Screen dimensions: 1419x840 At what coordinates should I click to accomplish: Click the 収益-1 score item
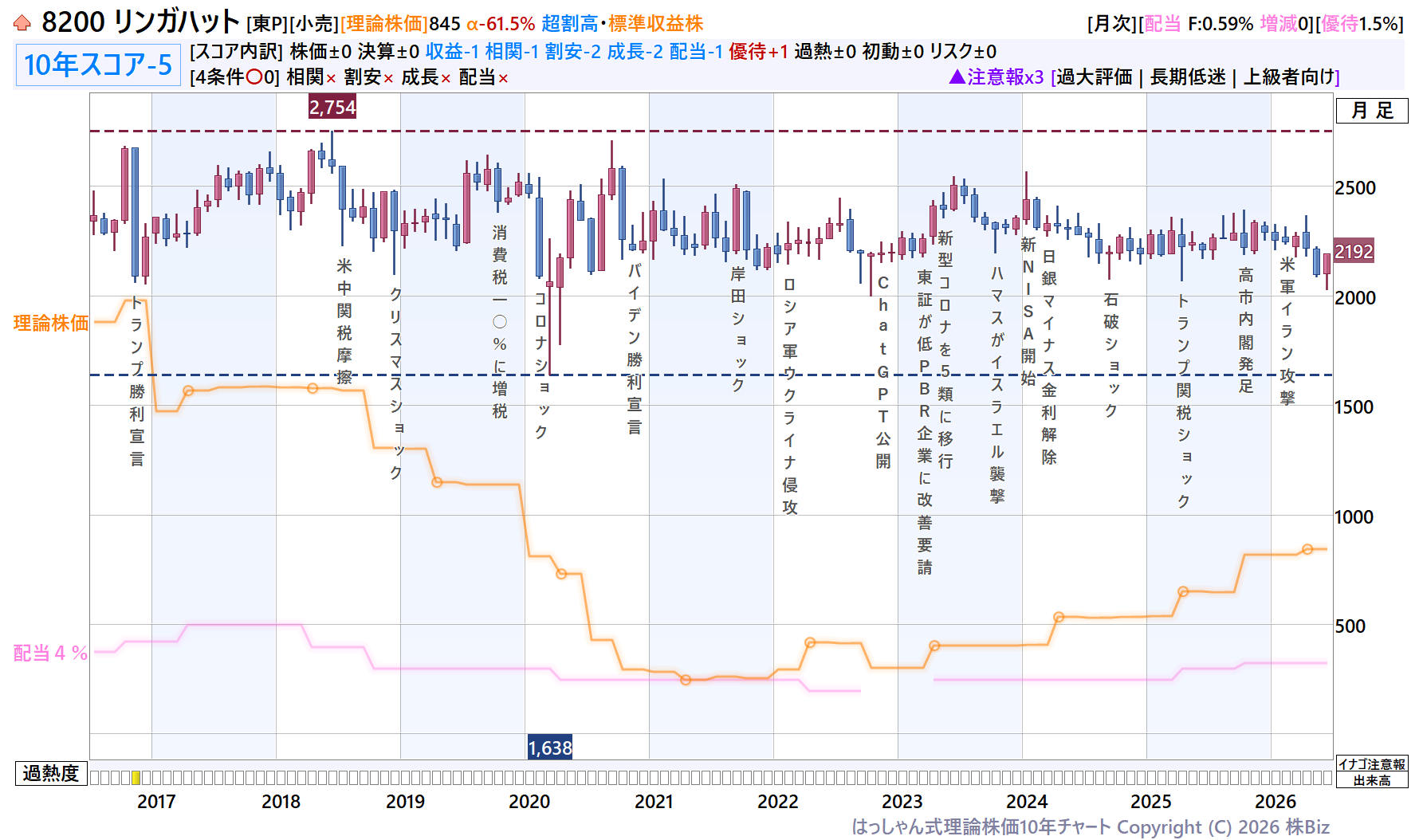tap(452, 52)
